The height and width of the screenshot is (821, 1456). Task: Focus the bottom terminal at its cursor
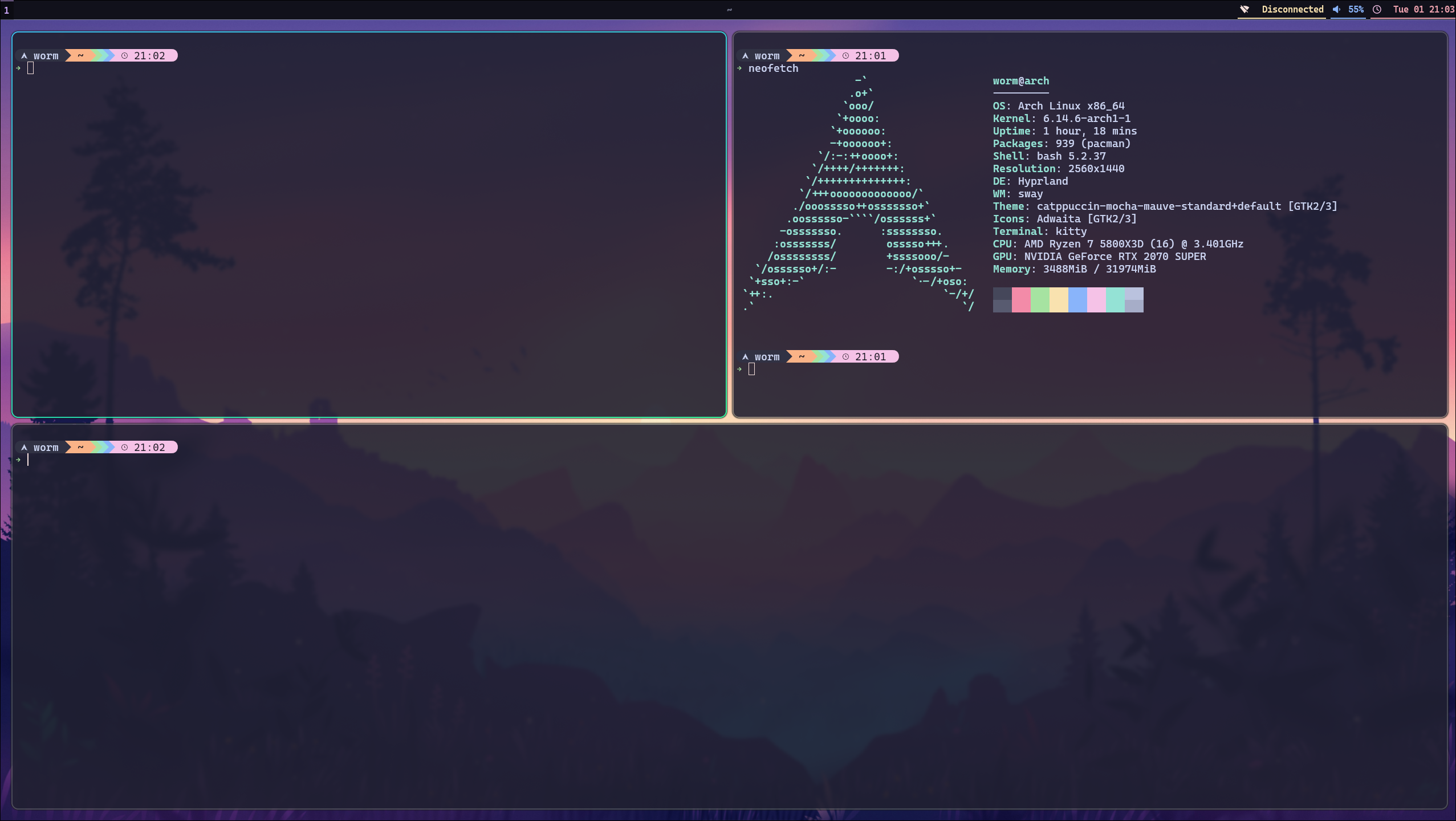point(28,460)
